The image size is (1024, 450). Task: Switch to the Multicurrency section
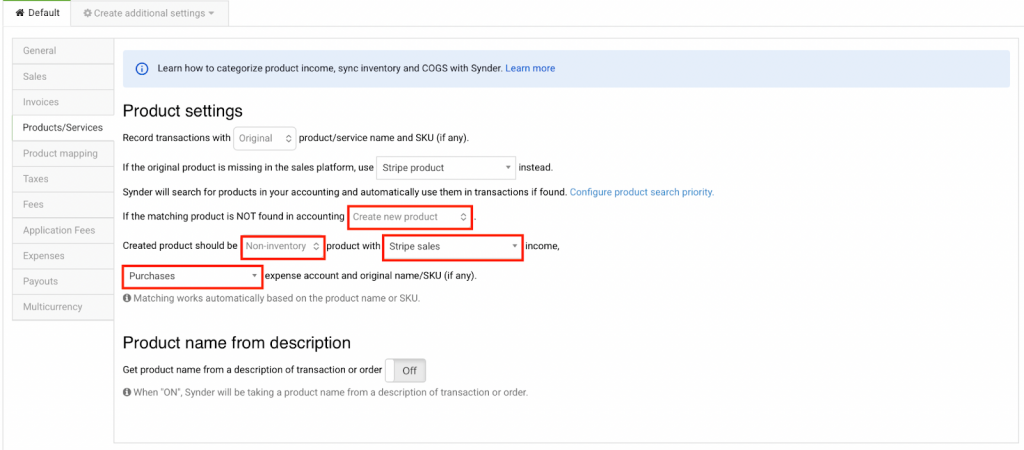(x=53, y=307)
